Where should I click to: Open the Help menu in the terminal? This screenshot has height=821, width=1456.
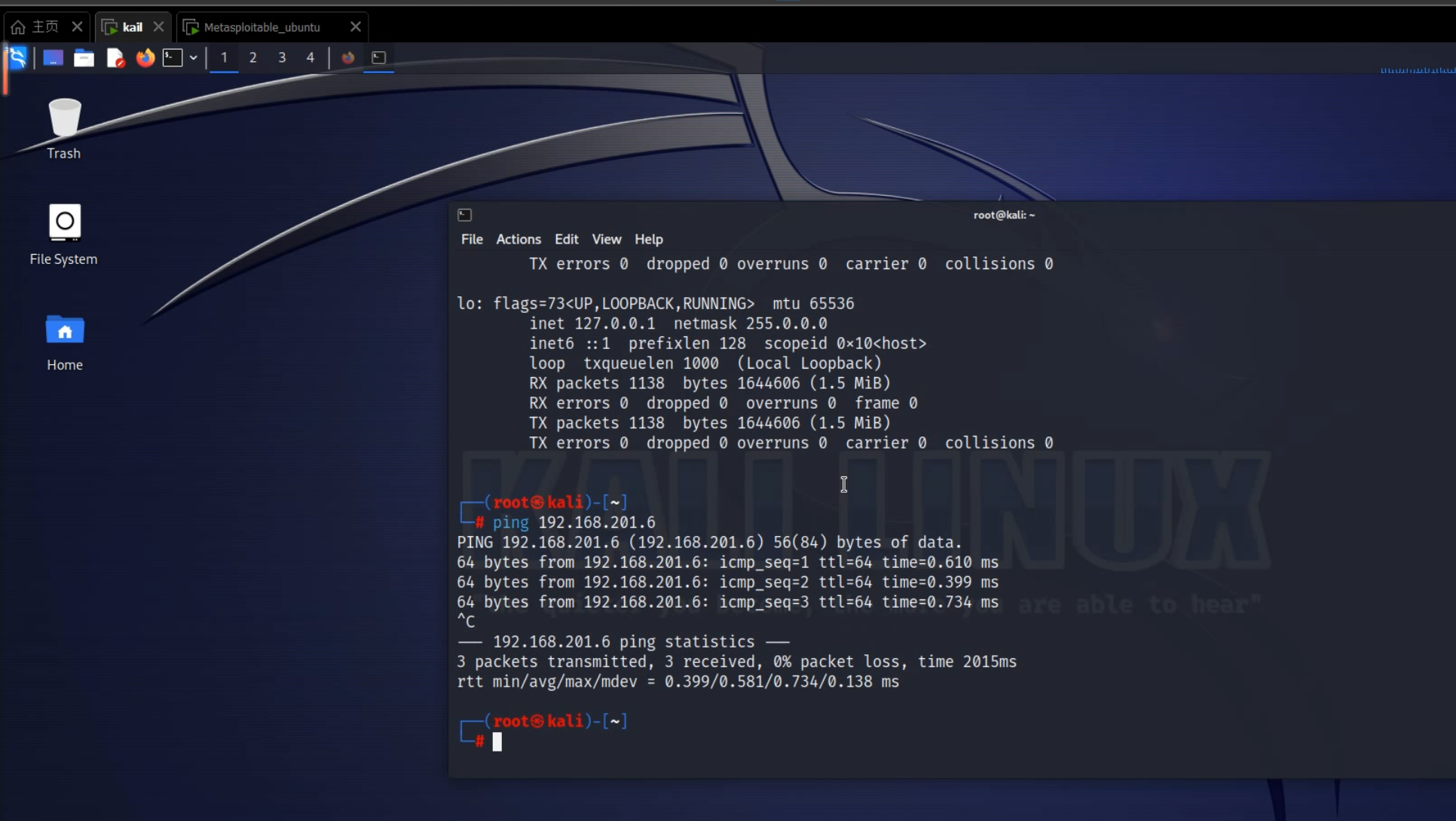click(x=648, y=239)
